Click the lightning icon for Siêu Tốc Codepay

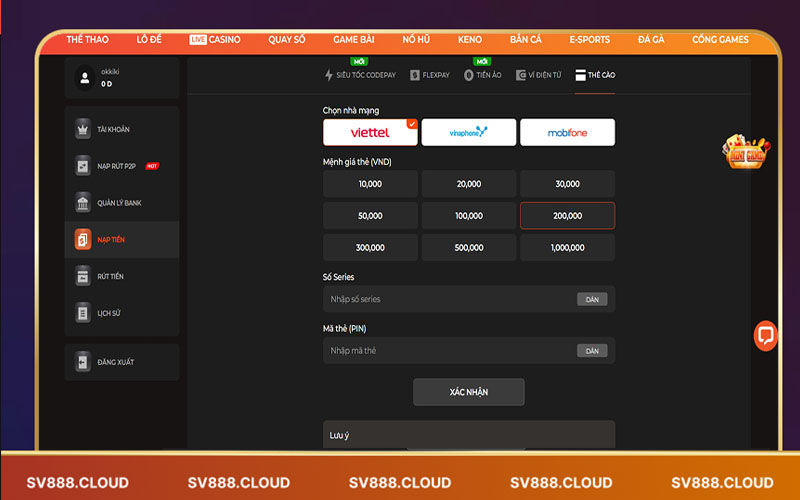click(x=329, y=75)
